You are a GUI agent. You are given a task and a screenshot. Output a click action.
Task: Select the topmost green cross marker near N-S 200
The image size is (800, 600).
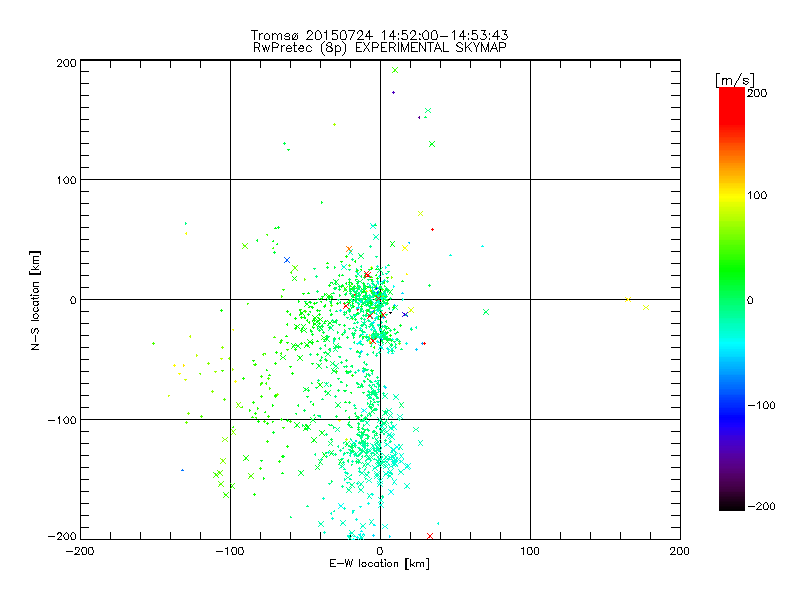(394, 70)
